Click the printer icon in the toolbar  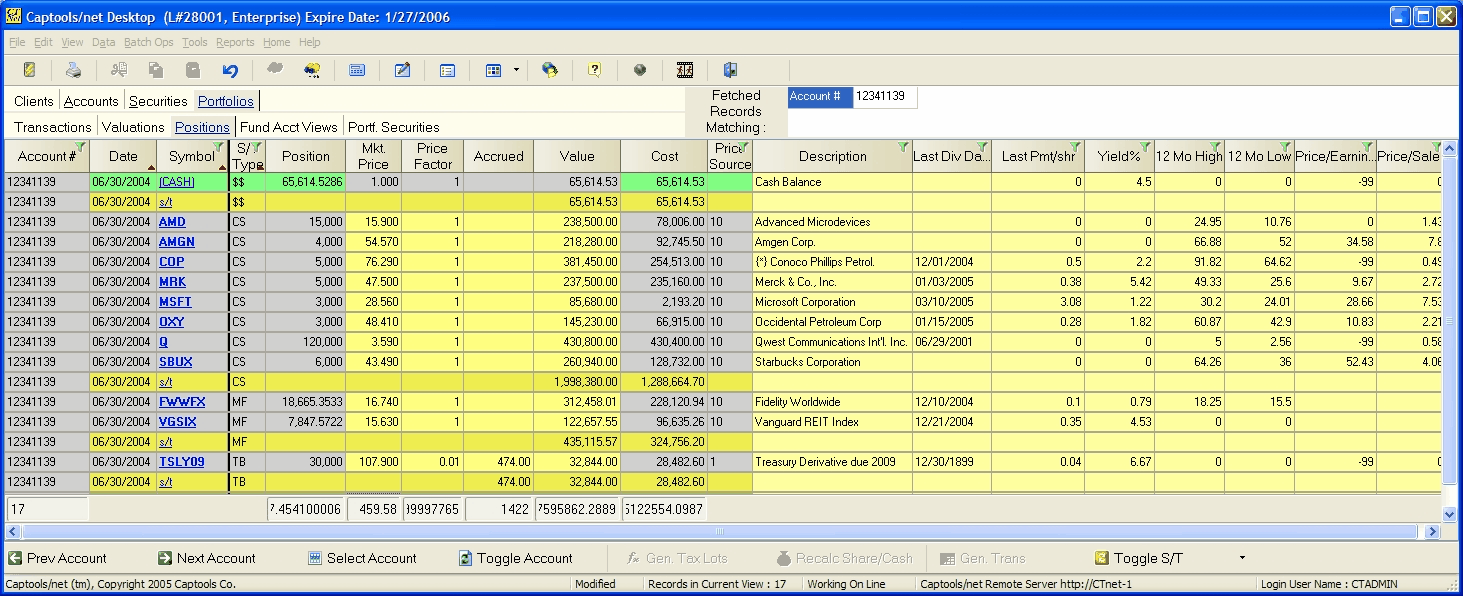(73, 70)
